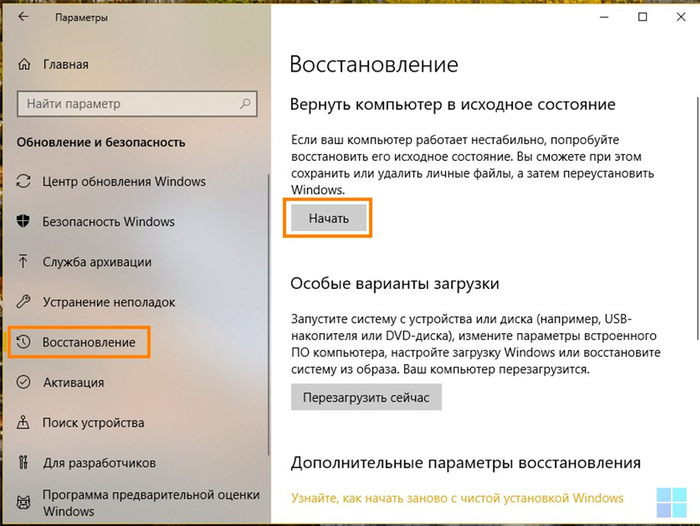The image size is (700, 526).
Task: Click the Перезагрузить сейчас button
Action: click(x=366, y=398)
